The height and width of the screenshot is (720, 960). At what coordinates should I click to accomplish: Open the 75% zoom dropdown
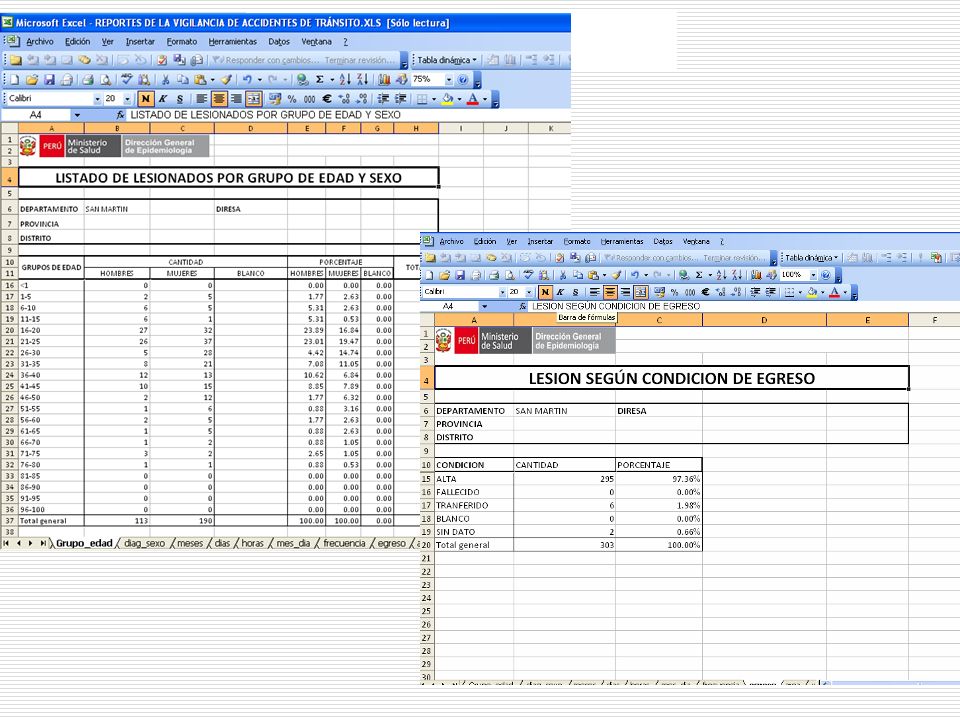point(449,80)
